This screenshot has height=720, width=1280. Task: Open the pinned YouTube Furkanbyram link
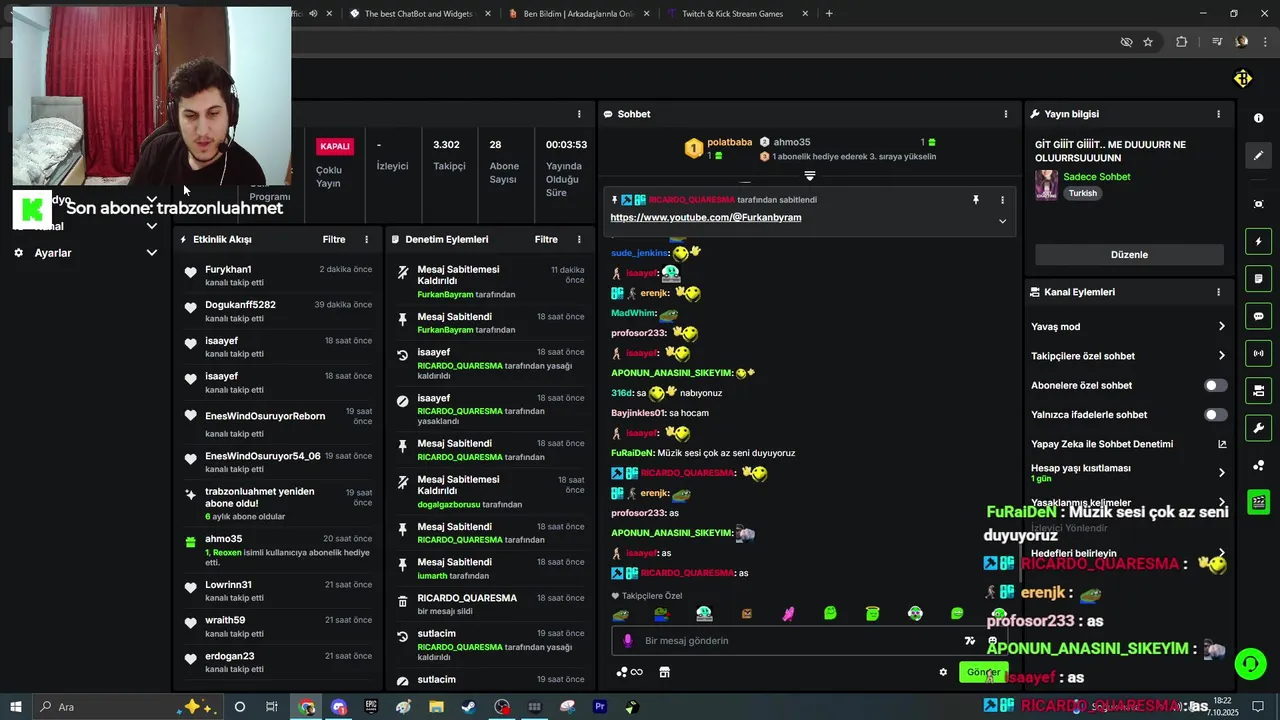click(x=705, y=218)
